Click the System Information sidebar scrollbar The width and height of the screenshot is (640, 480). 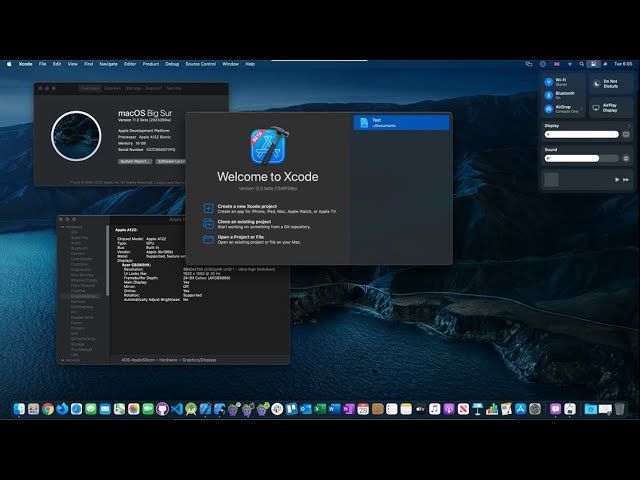(x=108, y=260)
